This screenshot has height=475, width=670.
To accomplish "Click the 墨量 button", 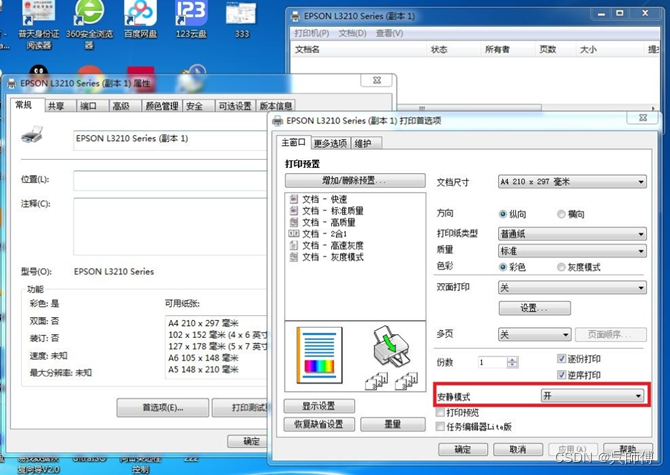I will click(x=393, y=424).
